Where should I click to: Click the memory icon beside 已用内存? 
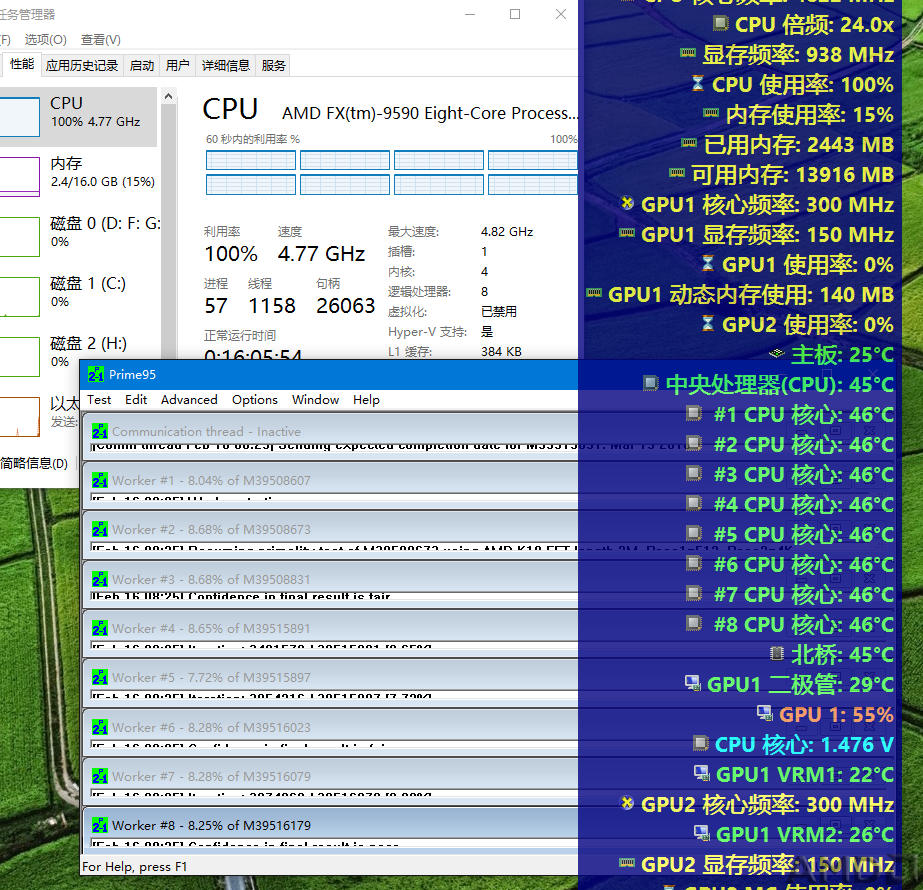click(689, 142)
